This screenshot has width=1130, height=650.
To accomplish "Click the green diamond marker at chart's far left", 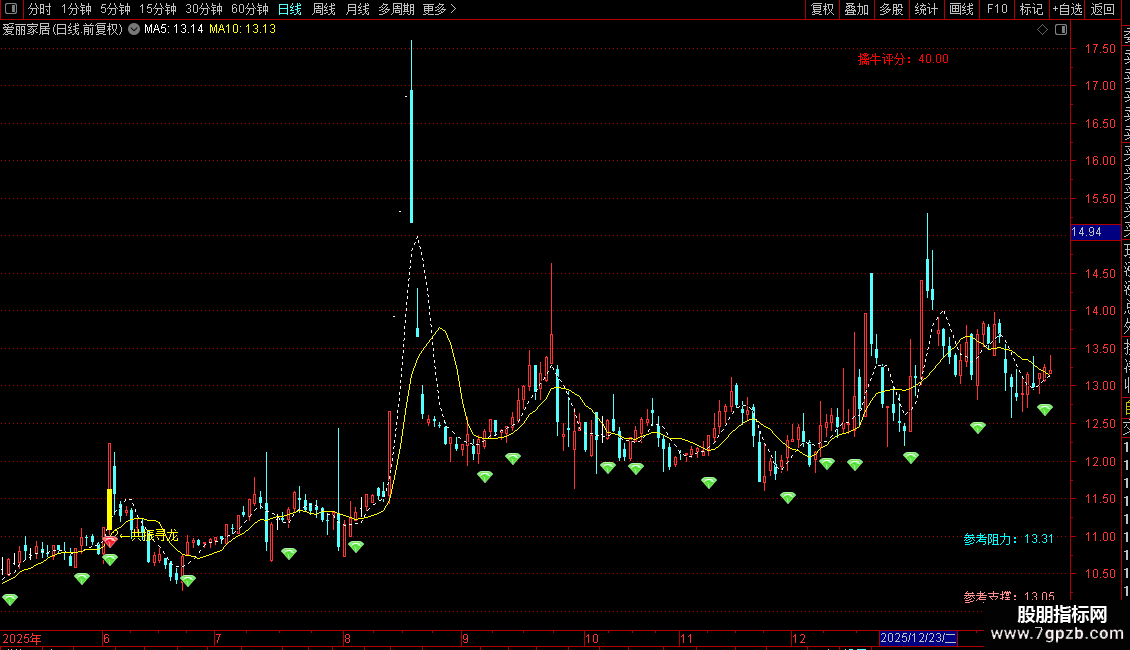I will pos(9,599).
